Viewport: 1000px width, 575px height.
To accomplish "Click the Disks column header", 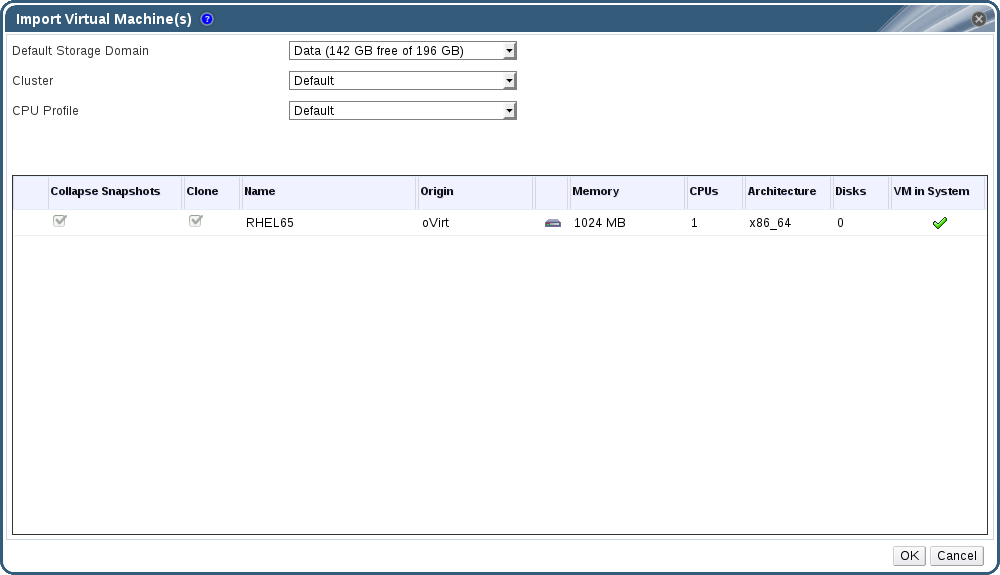I will point(859,191).
